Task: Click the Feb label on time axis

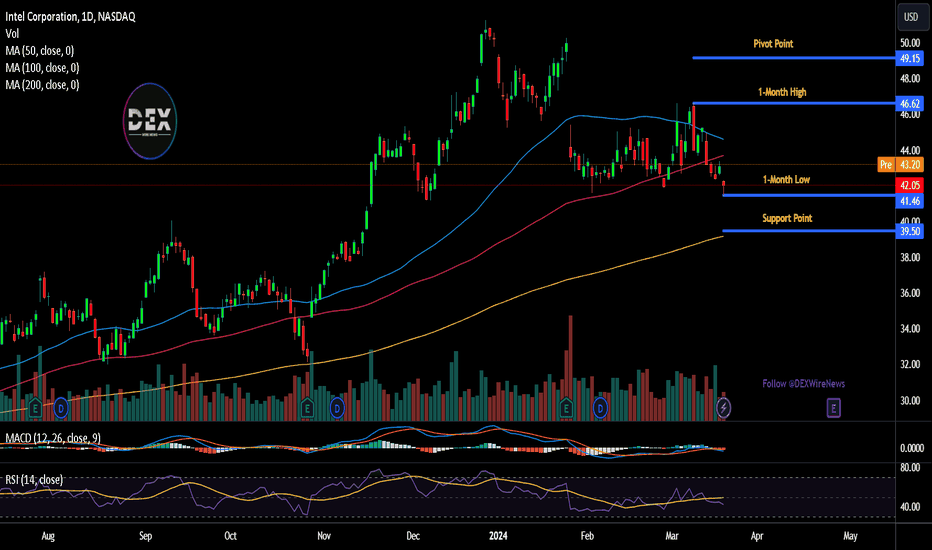Action: click(587, 536)
